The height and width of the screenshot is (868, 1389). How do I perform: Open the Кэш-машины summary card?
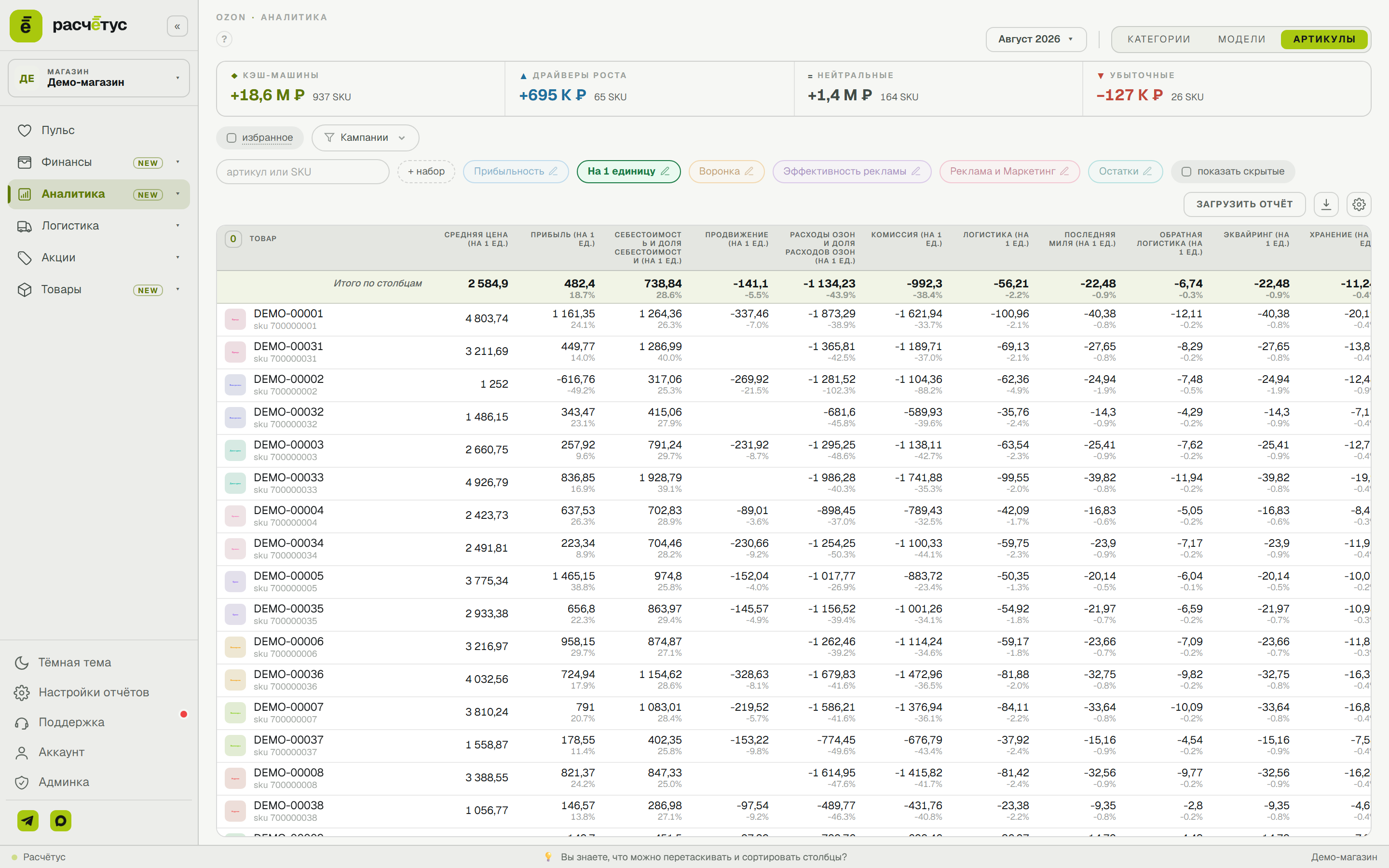click(361, 89)
